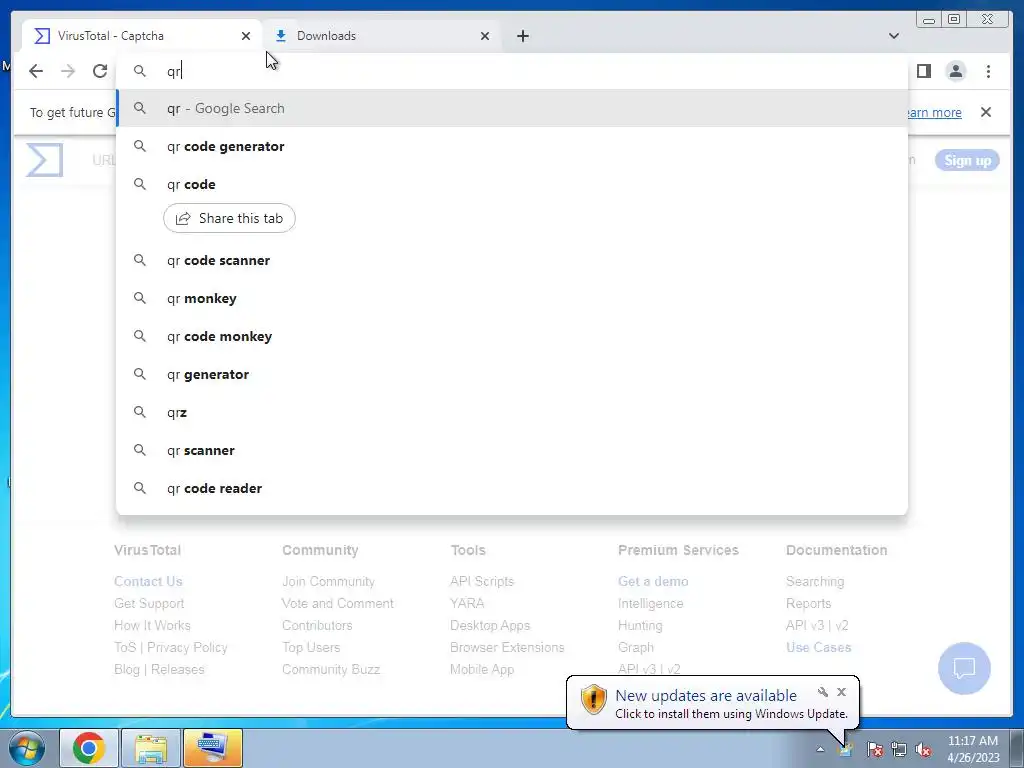This screenshot has height=768, width=1024.
Task: Reload the page with the refresh icon
Action: (100, 71)
